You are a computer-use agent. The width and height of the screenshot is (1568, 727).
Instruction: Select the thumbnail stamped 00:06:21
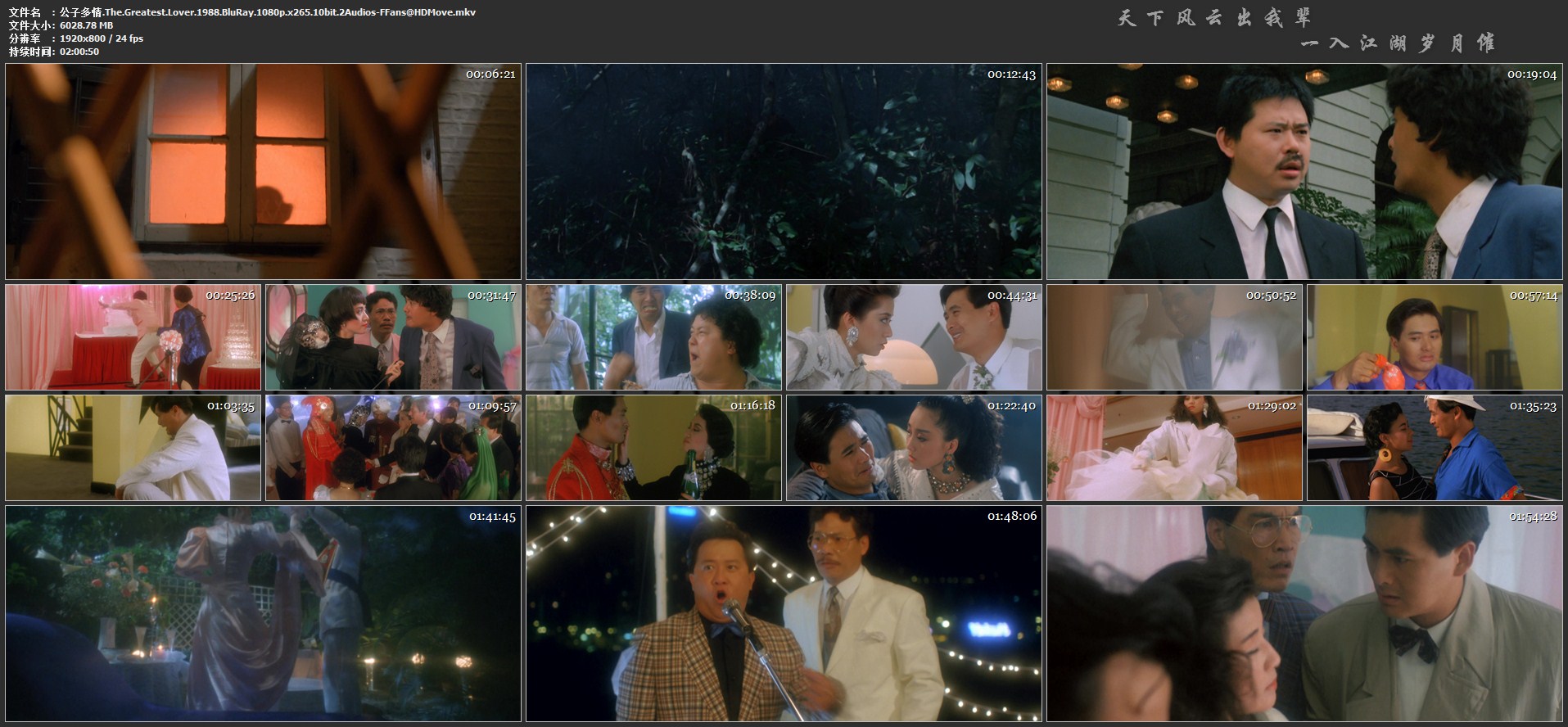(263, 171)
